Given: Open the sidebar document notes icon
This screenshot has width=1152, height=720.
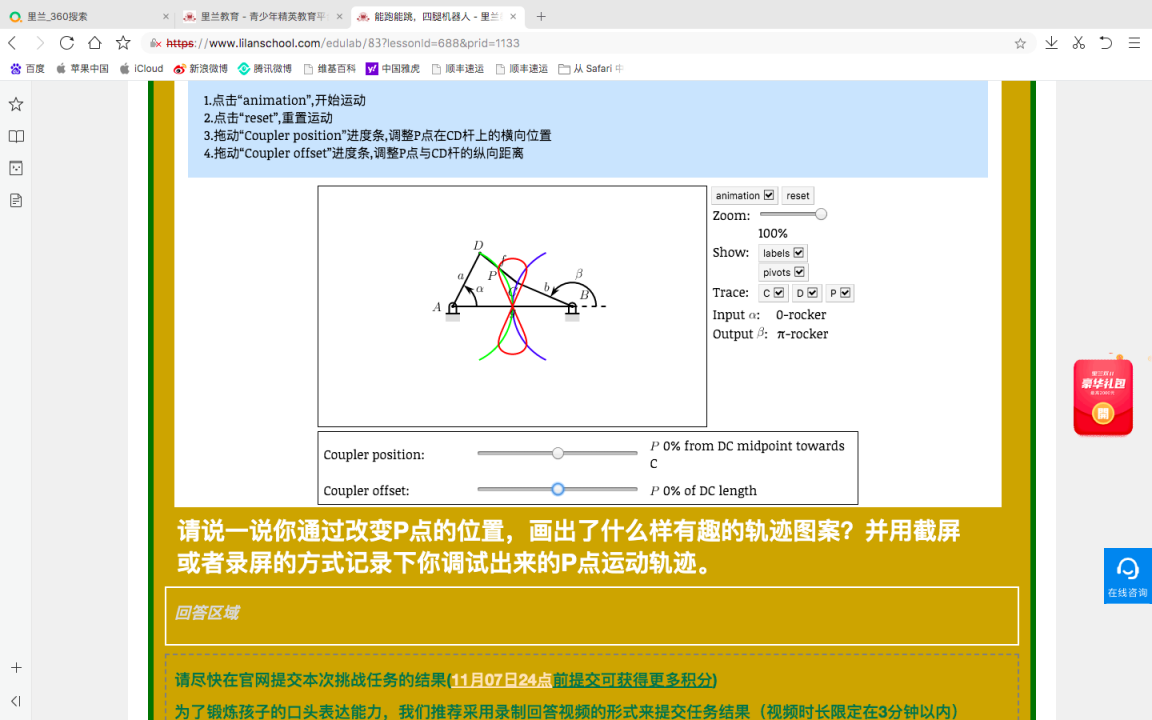Looking at the screenshot, I should pyautogui.click(x=15, y=201).
